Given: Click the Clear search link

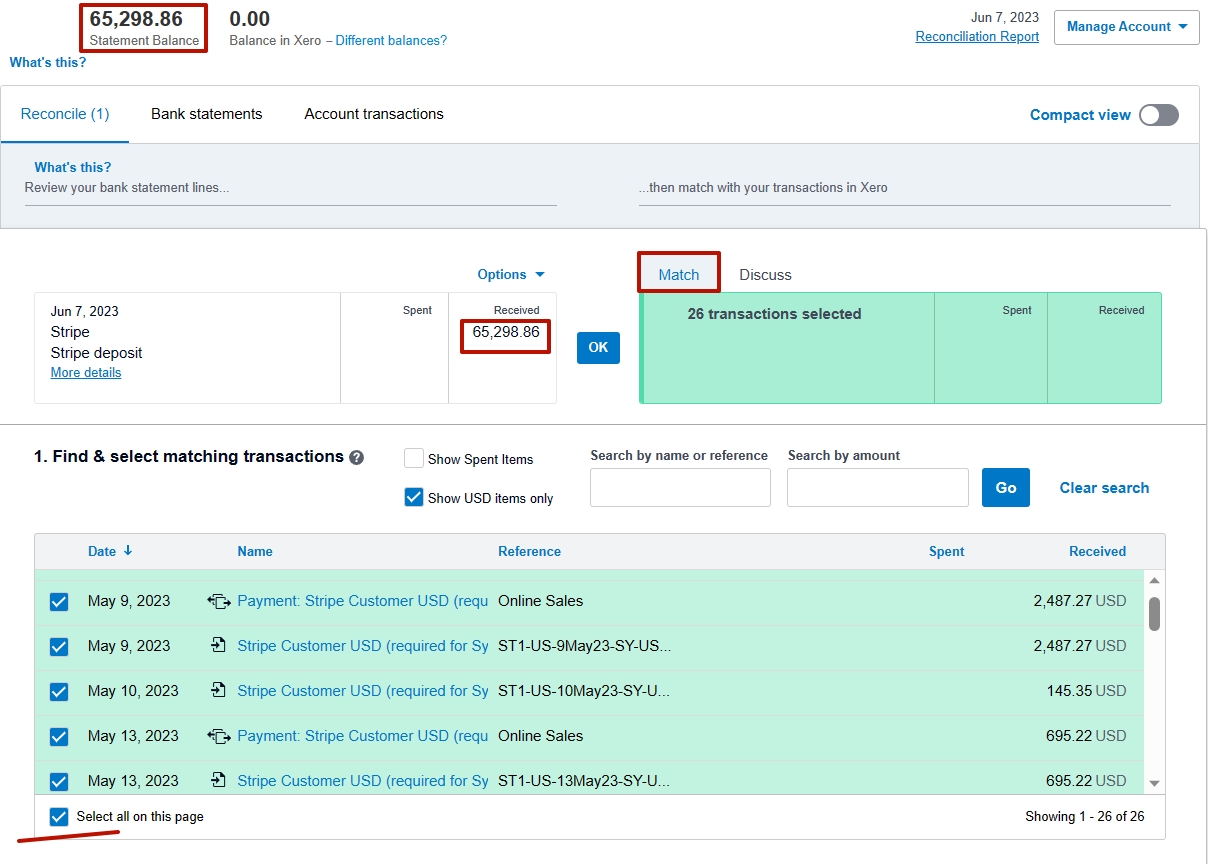Looking at the screenshot, I should coord(1104,487).
